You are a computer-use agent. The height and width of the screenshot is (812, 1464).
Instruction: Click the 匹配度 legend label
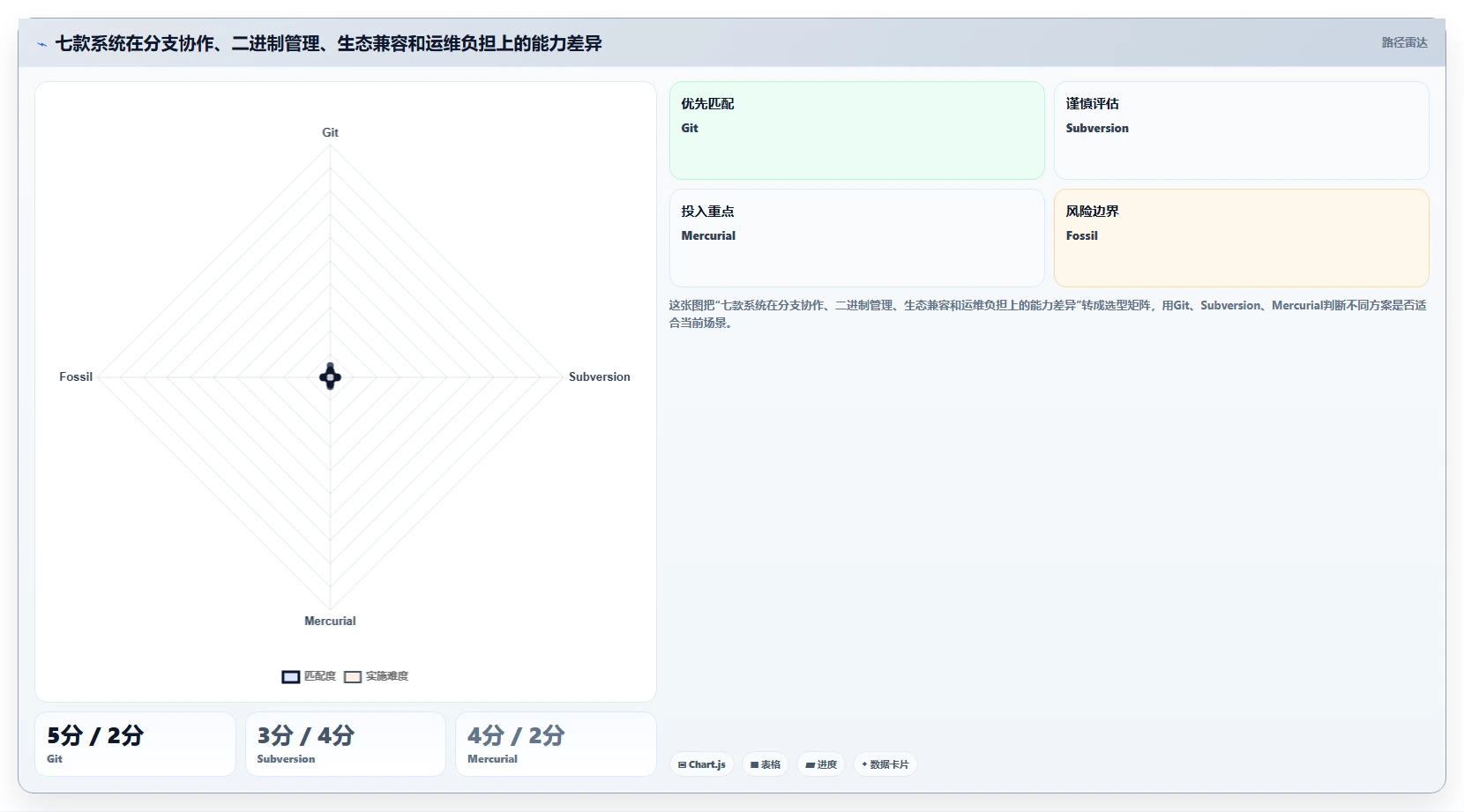pyautogui.click(x=320, y=676)
